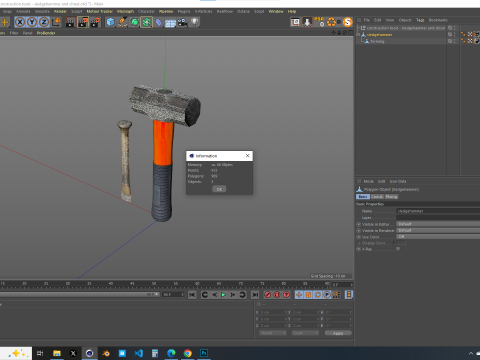Click the green array modeling icon
The image size is (480, 360).
(146, 22)
